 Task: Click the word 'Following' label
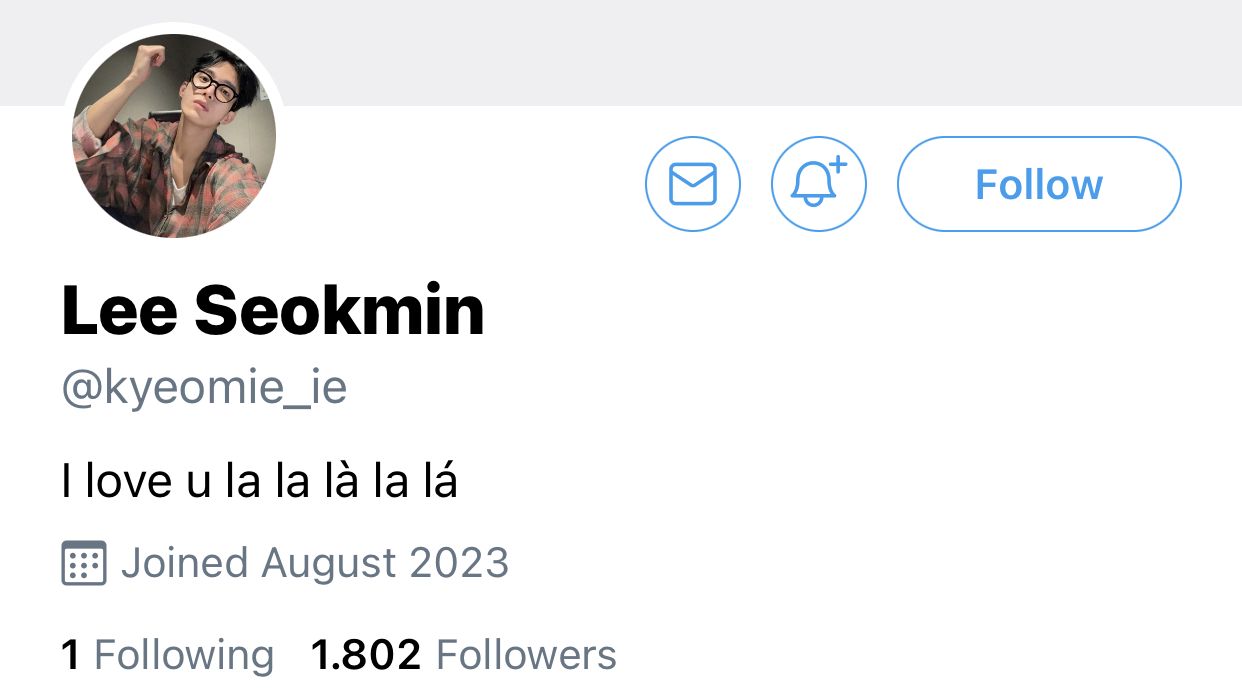[183, 656]
